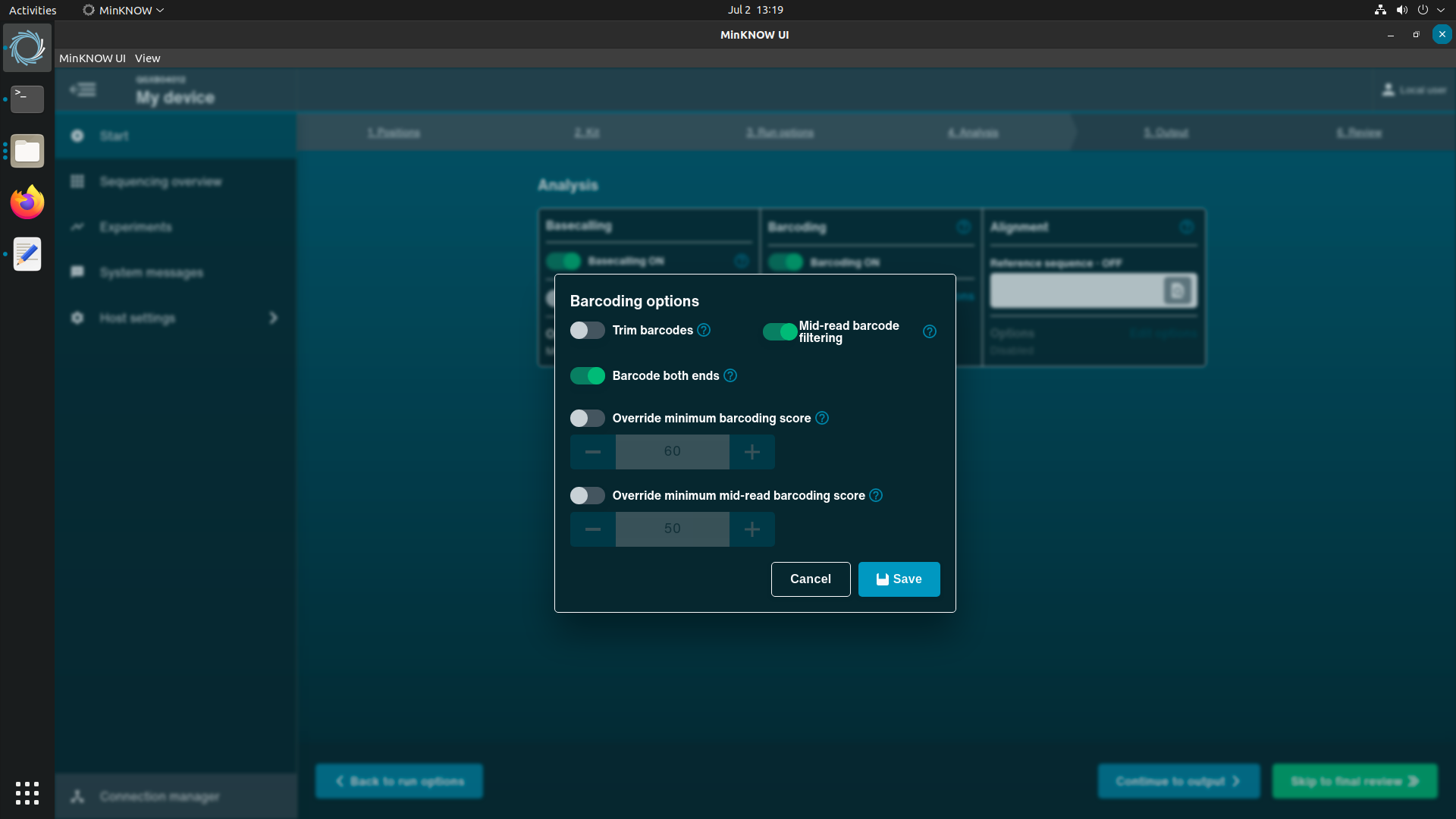1456x819 pixels.
Task: Show help for Override minimum barcoding score
Action: [822, 419]
